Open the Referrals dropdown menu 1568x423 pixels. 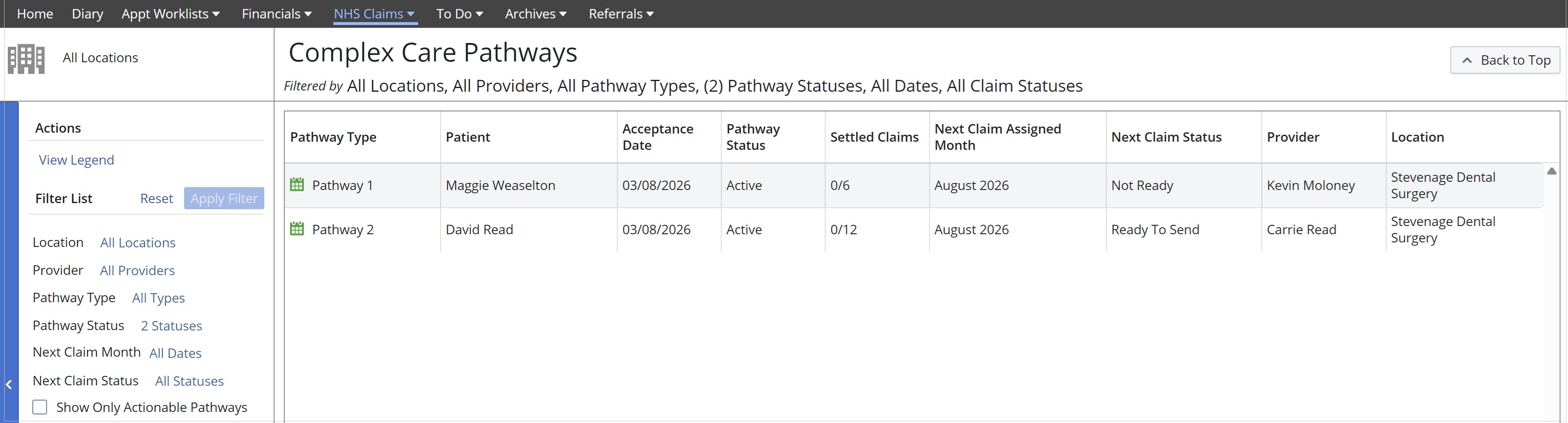(621, 14)
